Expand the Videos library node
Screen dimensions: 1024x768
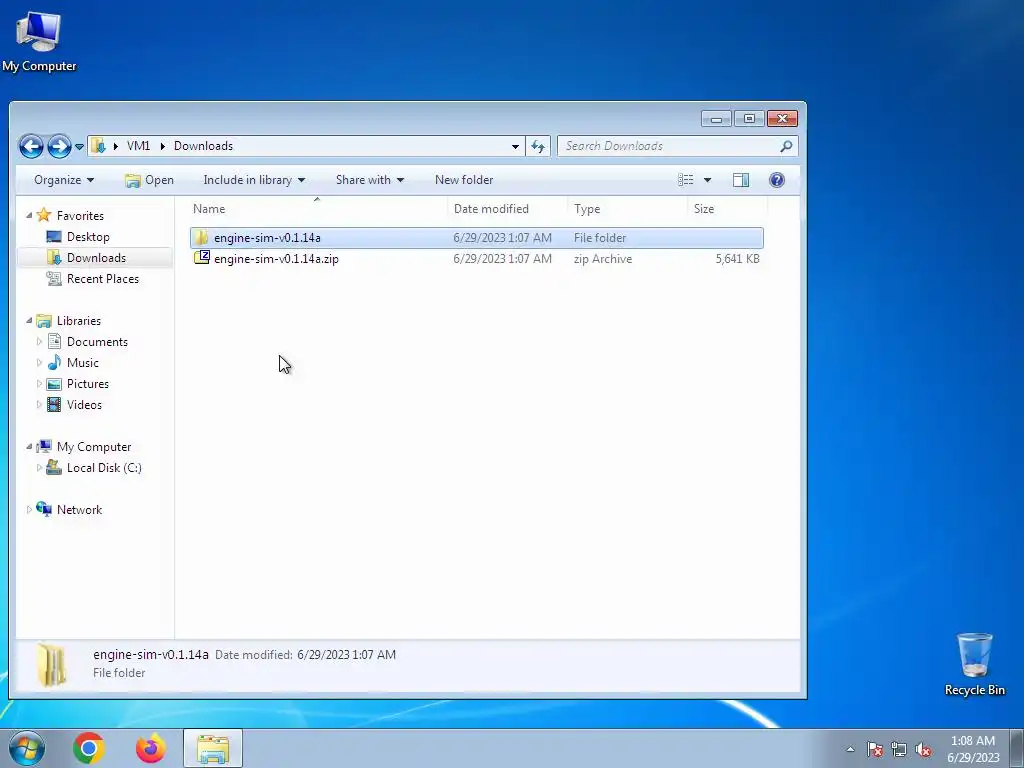click(39, 404)
